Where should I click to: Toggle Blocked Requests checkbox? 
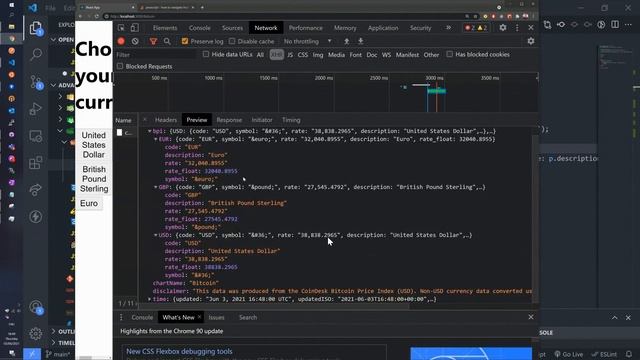(120, 66)
